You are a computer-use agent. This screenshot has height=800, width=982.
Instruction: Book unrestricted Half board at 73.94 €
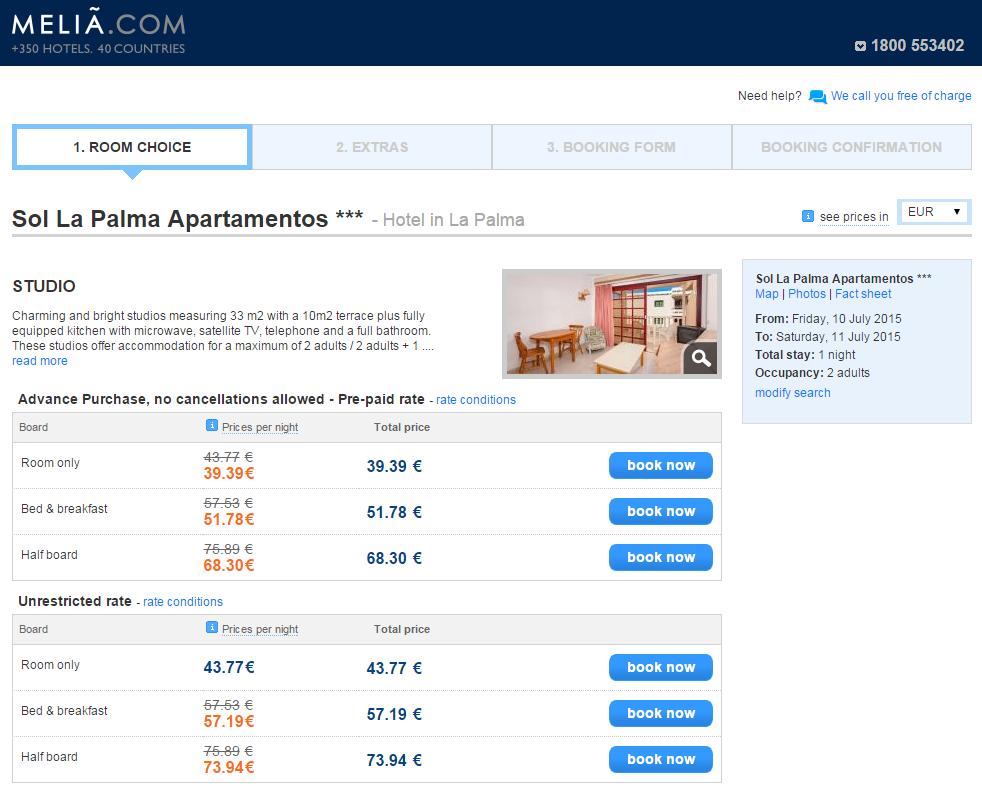point(661,759)
